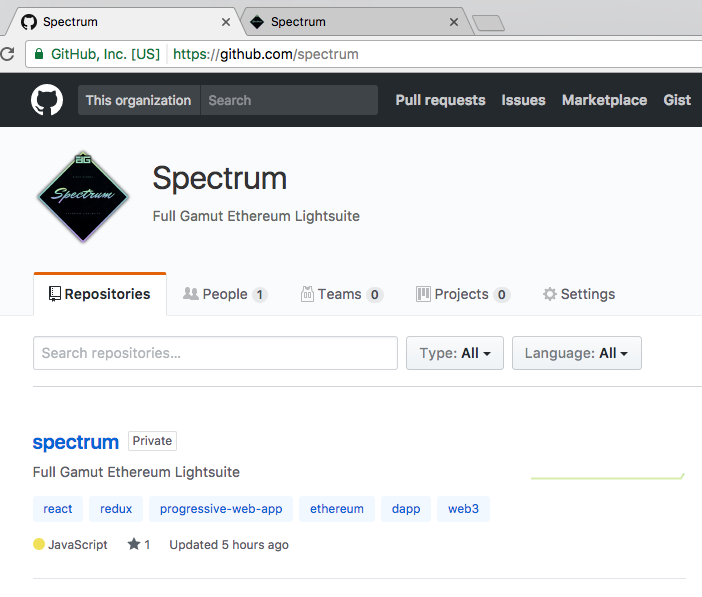Click the JavaScript language label

click(78, 545)
